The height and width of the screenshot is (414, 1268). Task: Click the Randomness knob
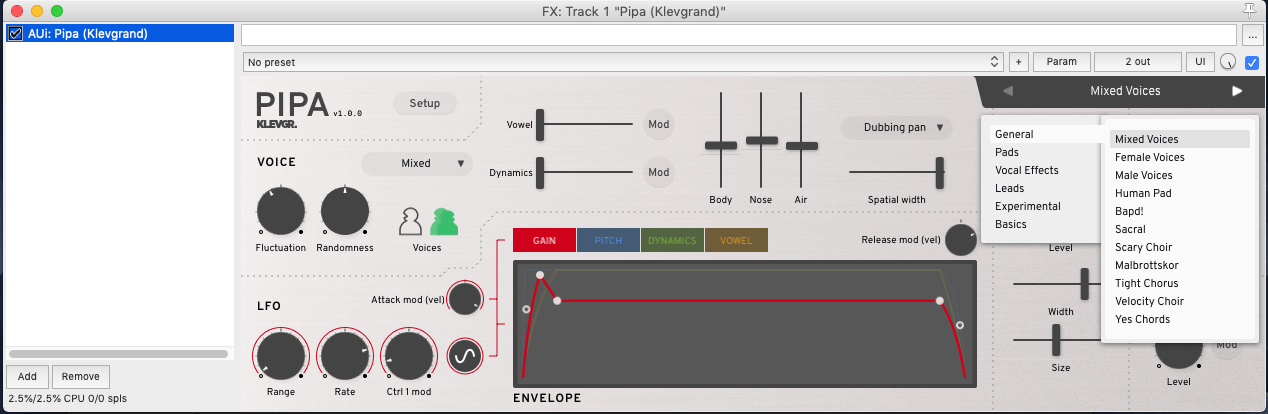click(345, 211)
